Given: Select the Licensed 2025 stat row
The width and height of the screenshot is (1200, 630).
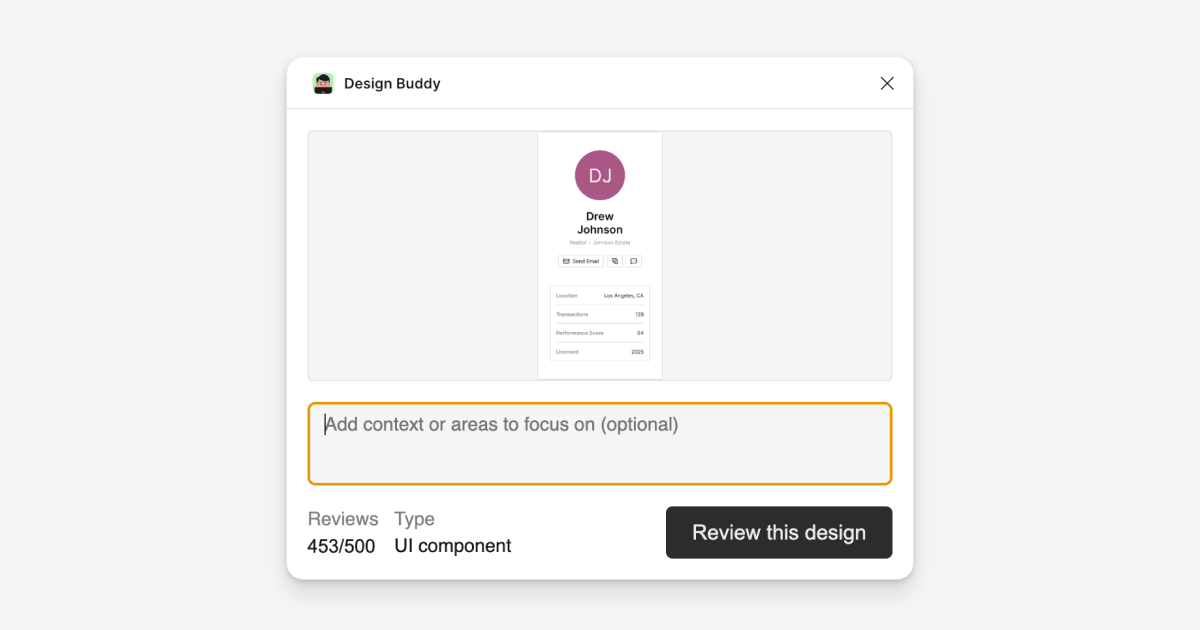Looking at the screenshot, I should (600, 352).
